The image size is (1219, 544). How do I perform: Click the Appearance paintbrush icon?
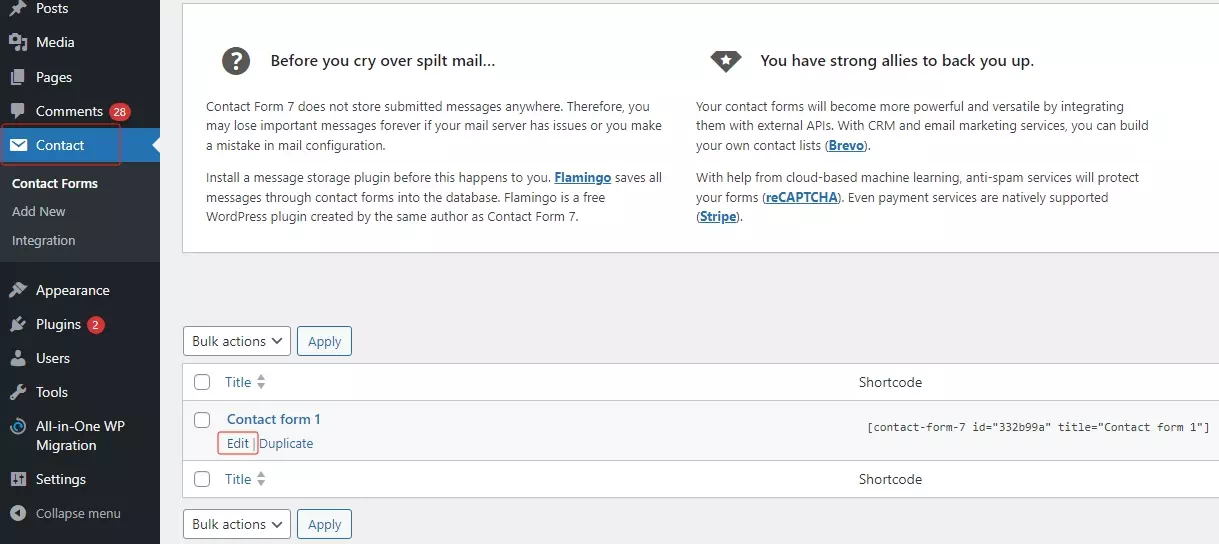coord(18,290)
